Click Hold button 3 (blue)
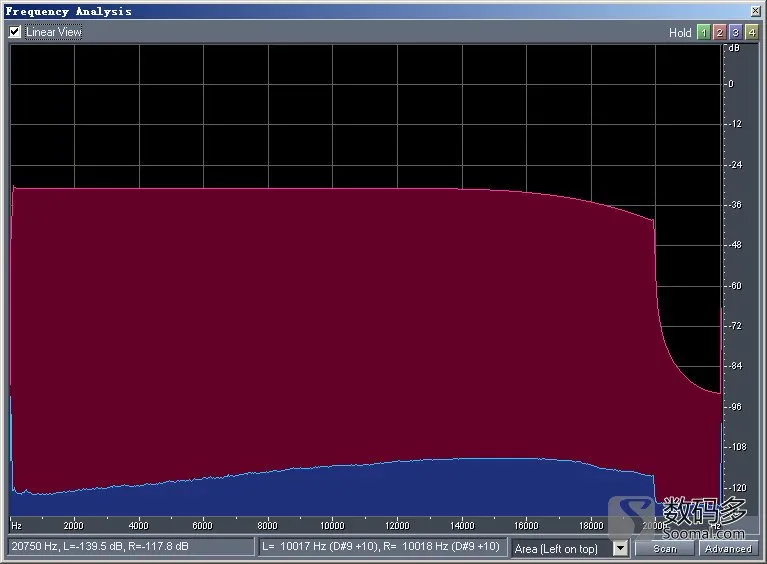The width and height of the screenshot is (767, 564). click(x=735, y=32)
